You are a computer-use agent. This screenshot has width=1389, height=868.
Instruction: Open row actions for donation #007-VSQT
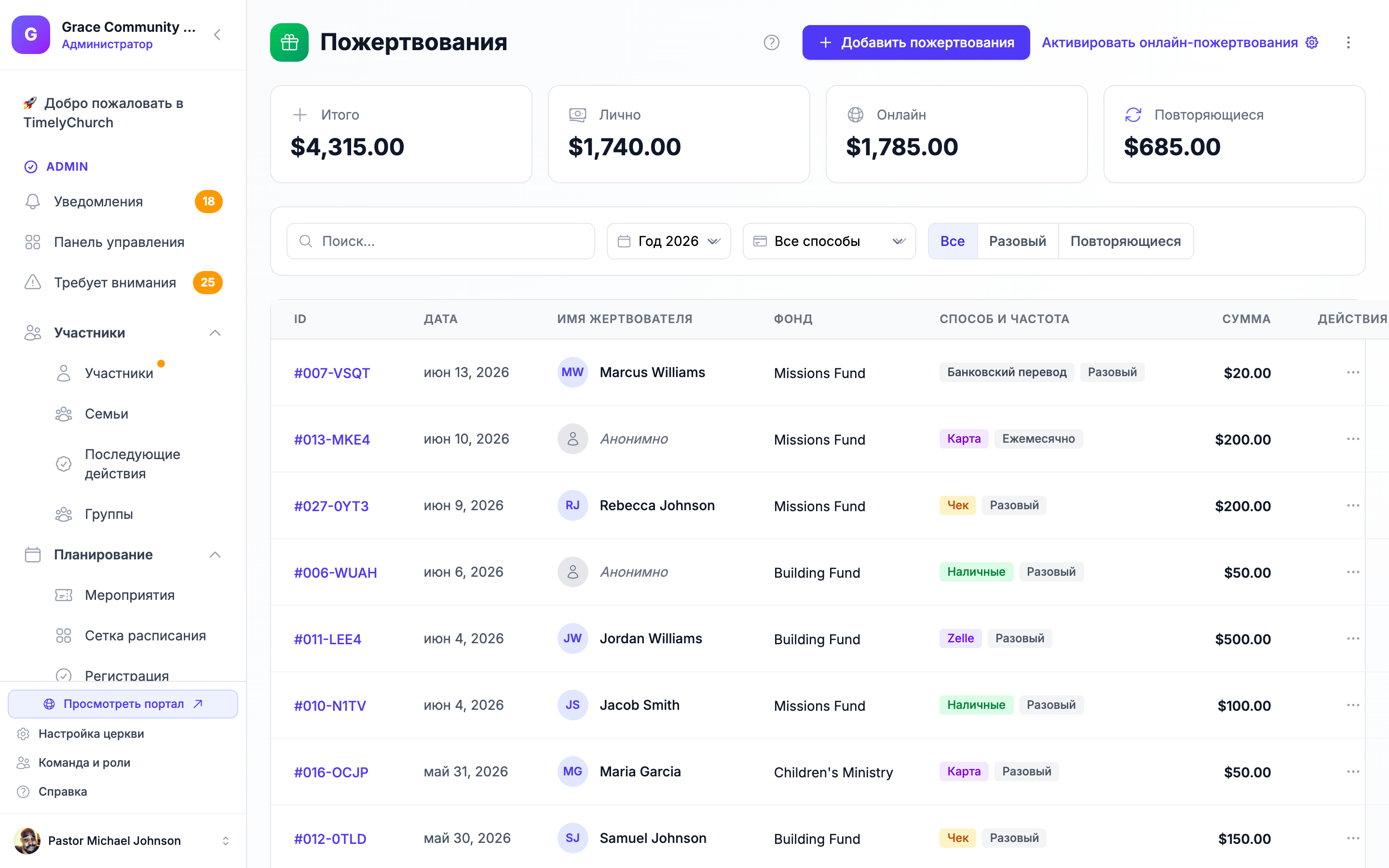coord(1353,373)
